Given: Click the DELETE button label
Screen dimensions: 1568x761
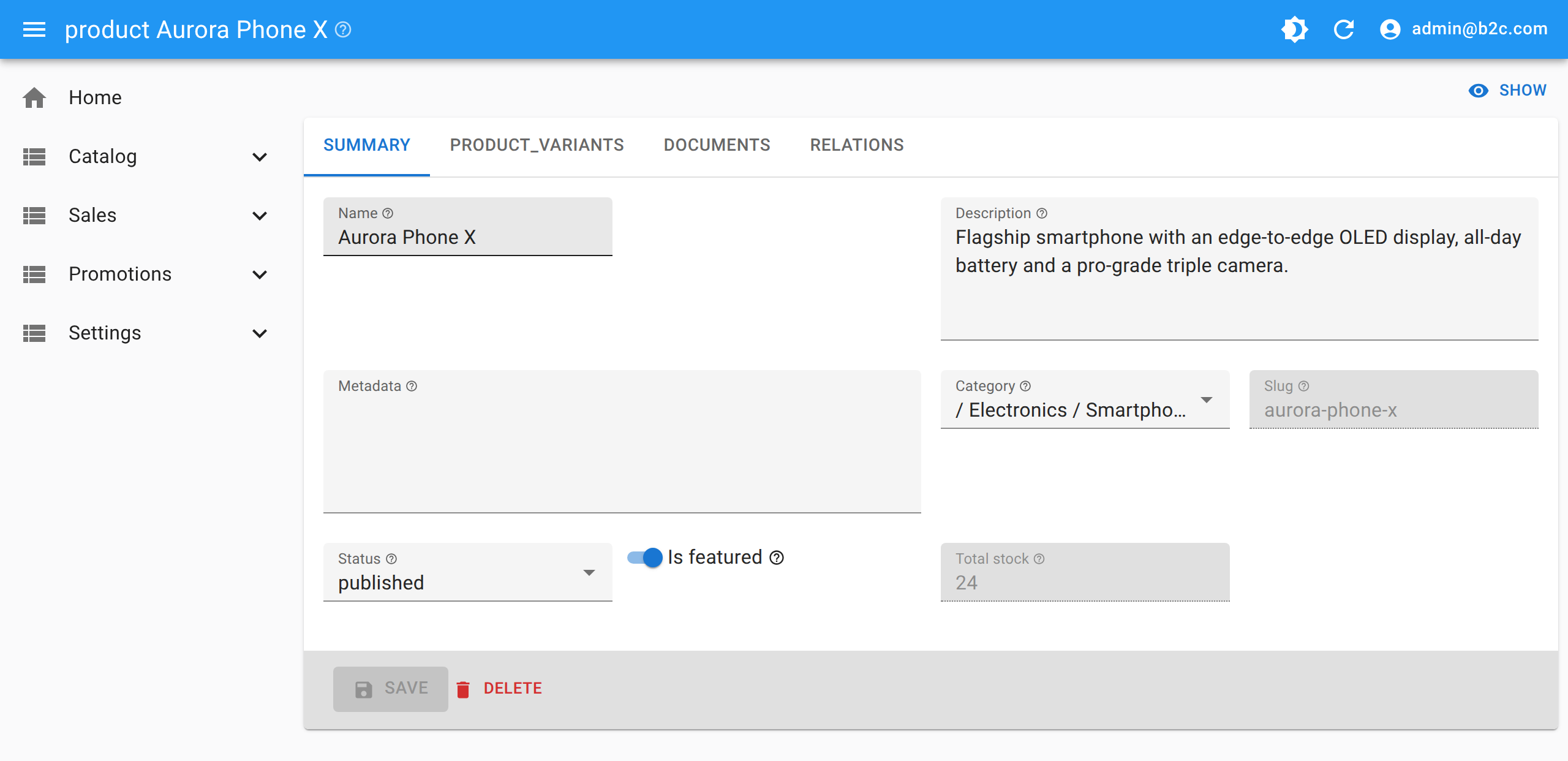Looking at the screenshot, I should point(513,689).
